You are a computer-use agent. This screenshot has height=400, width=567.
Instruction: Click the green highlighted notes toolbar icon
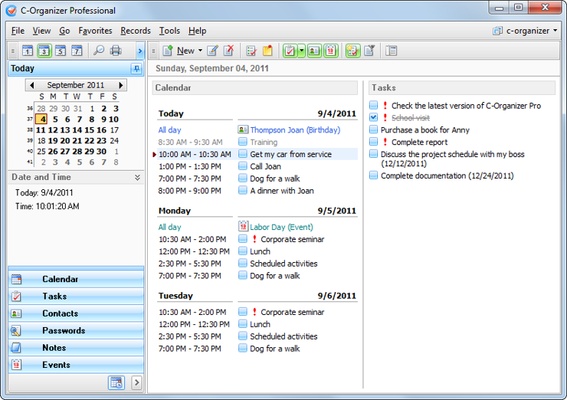point(353,51)
